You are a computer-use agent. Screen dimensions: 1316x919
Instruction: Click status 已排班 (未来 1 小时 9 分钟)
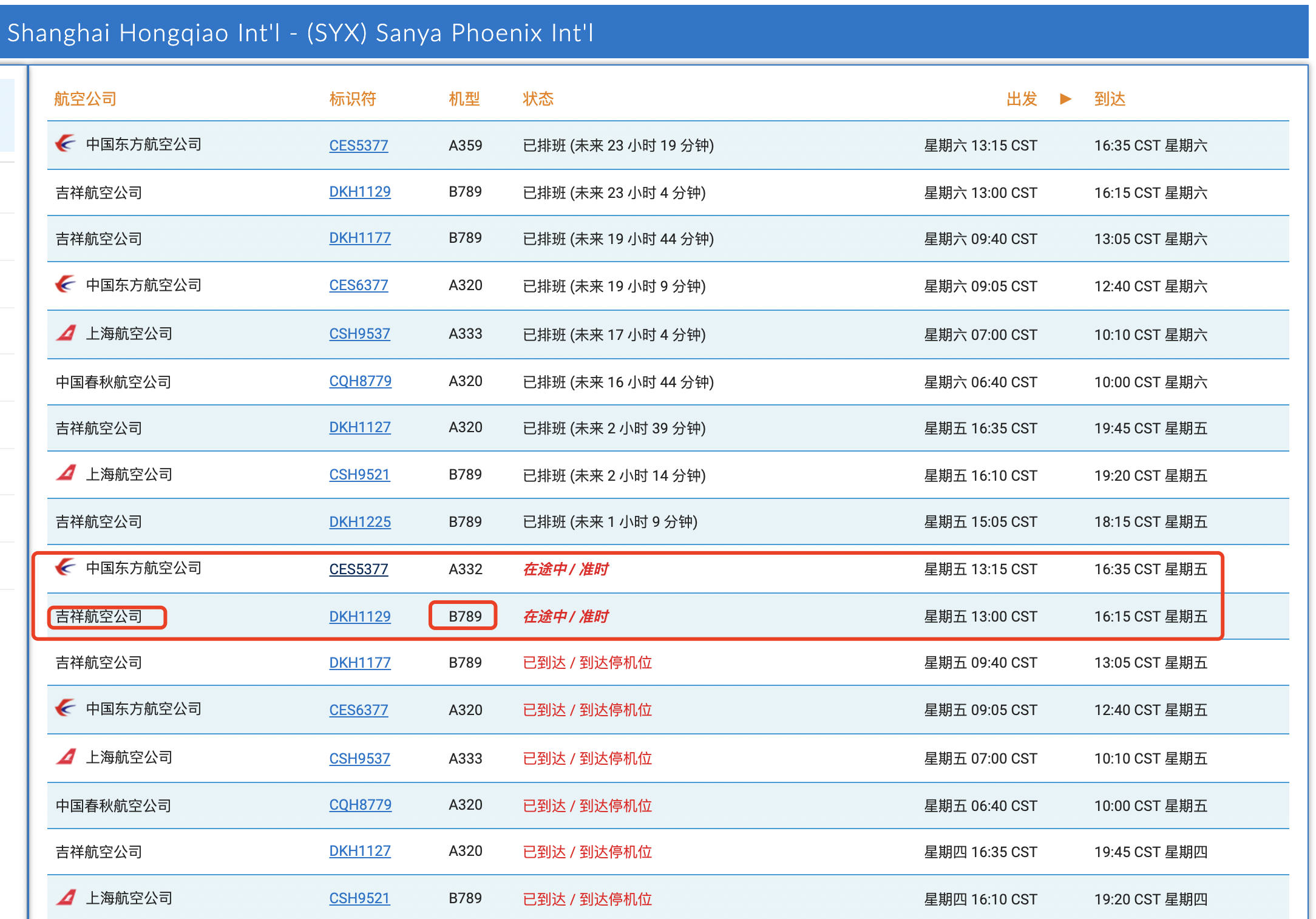pos(610,522)
